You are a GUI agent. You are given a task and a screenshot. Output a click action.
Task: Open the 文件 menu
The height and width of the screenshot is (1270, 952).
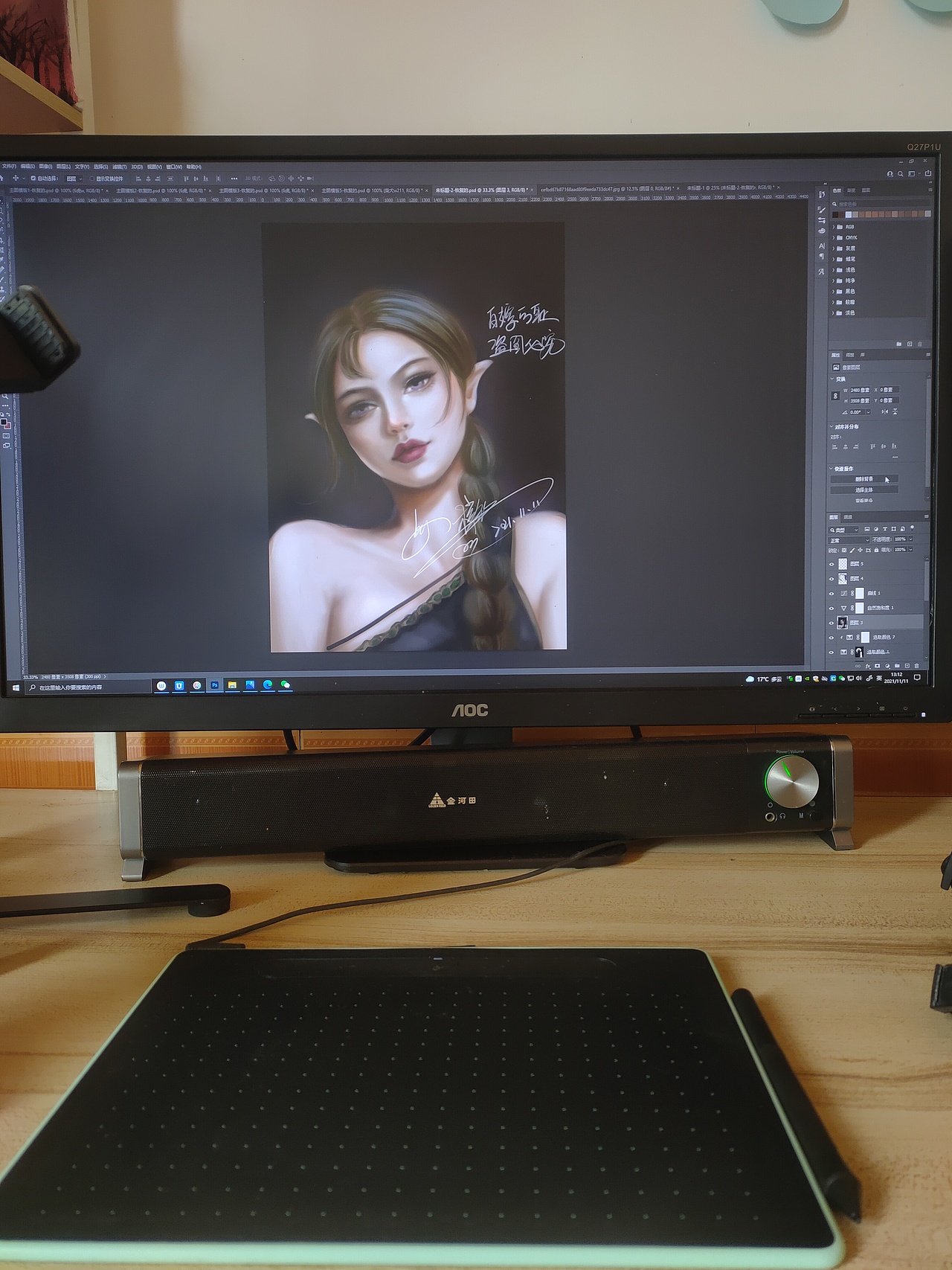coord(9,167)
